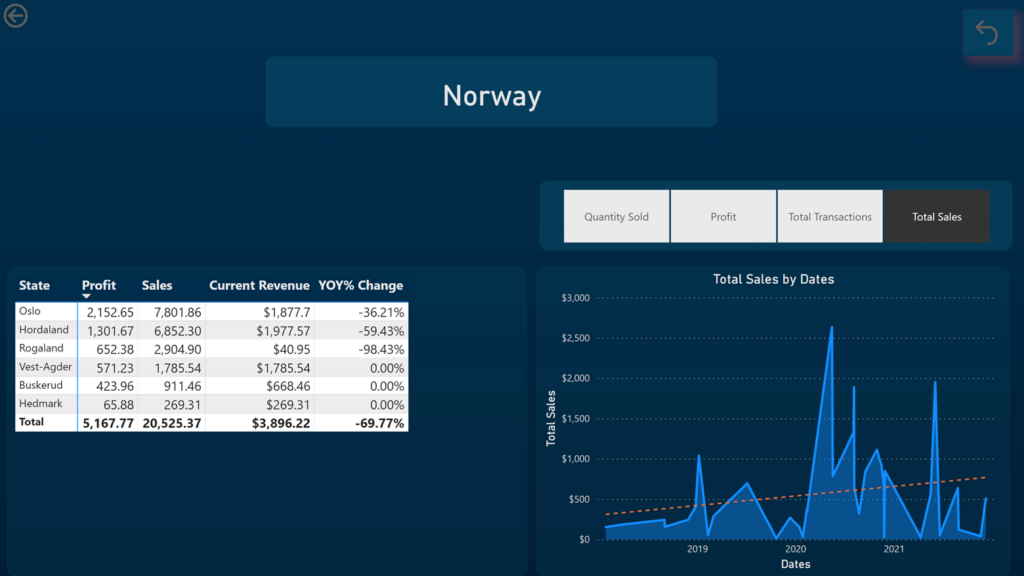Click the 2020 label on Dates axis
The width and height of the screenshot is (1024, 576).
pos(795,549)
